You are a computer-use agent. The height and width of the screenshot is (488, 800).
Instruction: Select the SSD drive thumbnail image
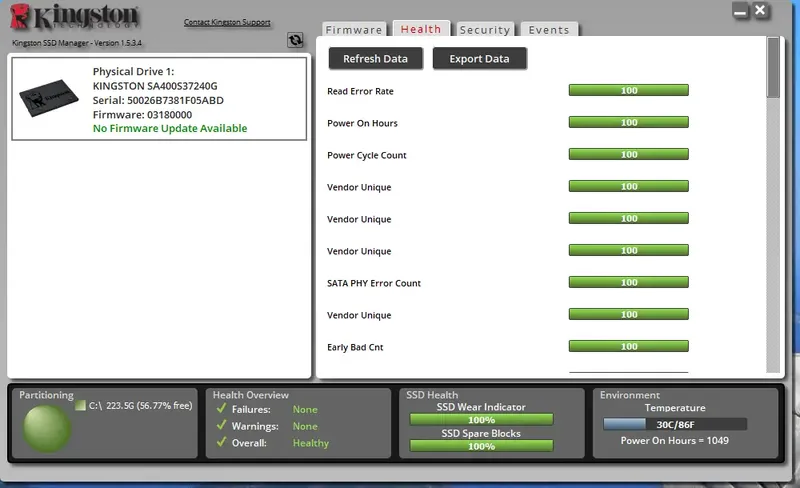point(48,97)
